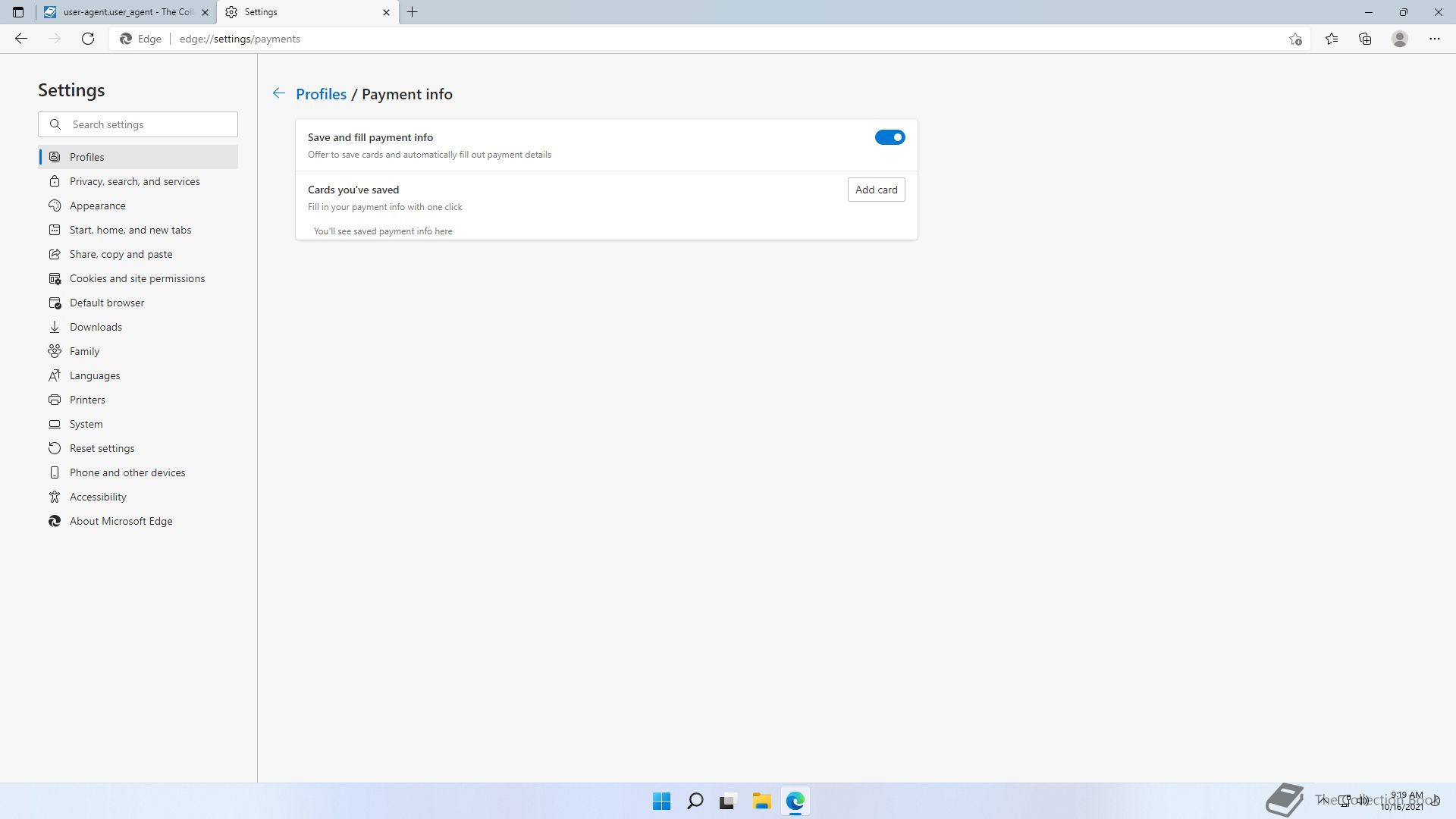Open a new tab with plus button

coord(413,12)
